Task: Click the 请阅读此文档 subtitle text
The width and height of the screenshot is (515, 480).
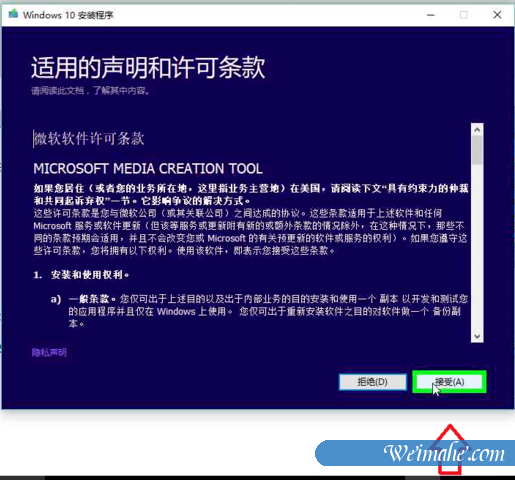Action: (90, 90)
